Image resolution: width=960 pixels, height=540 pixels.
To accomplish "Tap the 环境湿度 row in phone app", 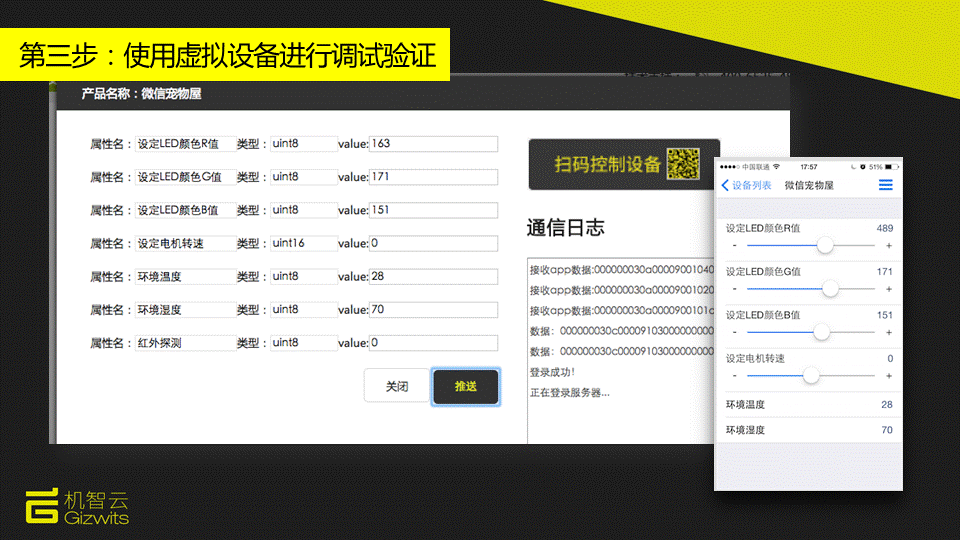I will tap(808, 430).
